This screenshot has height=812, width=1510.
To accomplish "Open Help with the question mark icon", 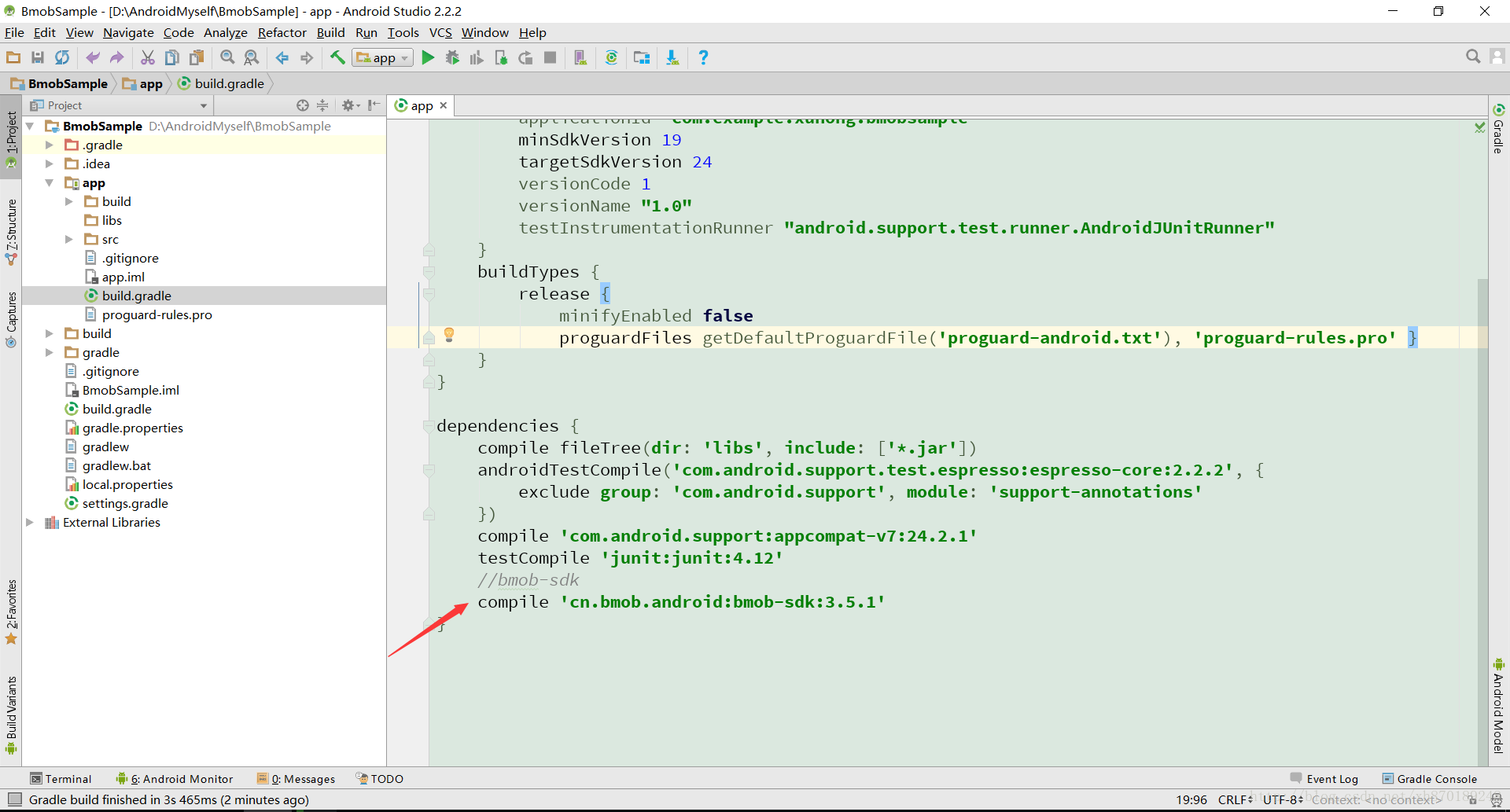I will click(703, 57).
